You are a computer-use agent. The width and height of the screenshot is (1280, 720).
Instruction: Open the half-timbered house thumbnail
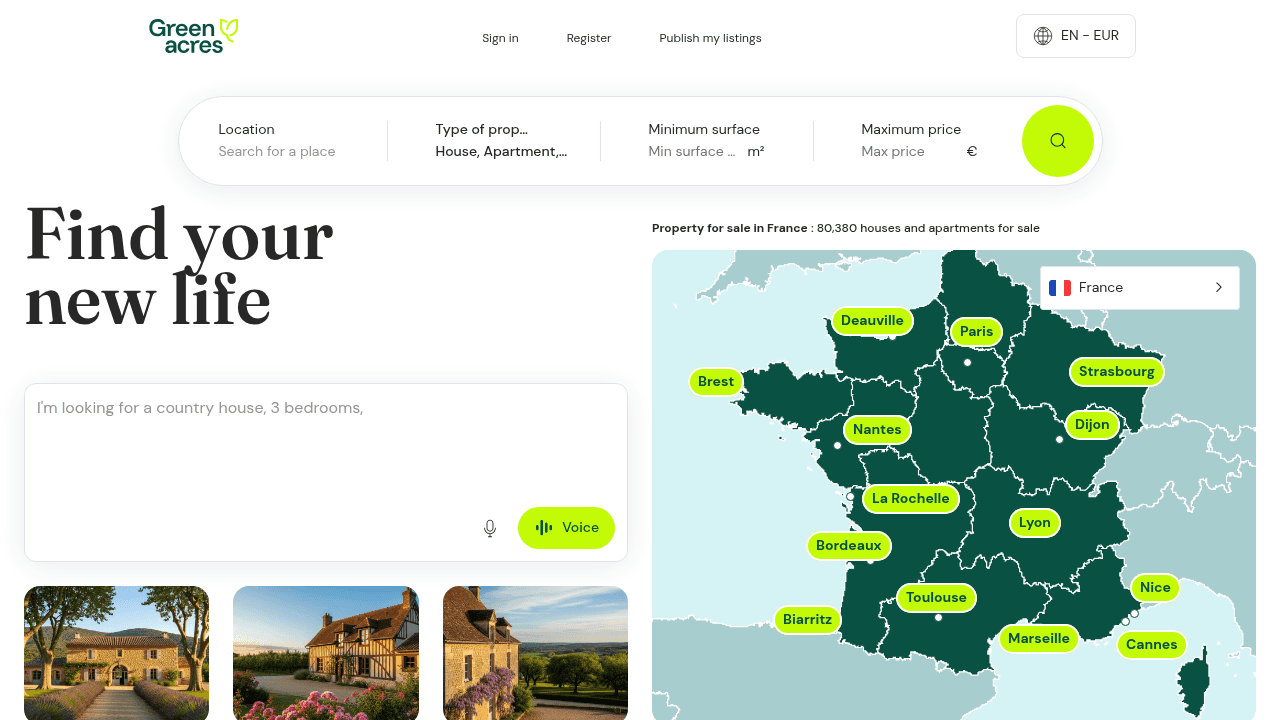(x=326, y=653)
